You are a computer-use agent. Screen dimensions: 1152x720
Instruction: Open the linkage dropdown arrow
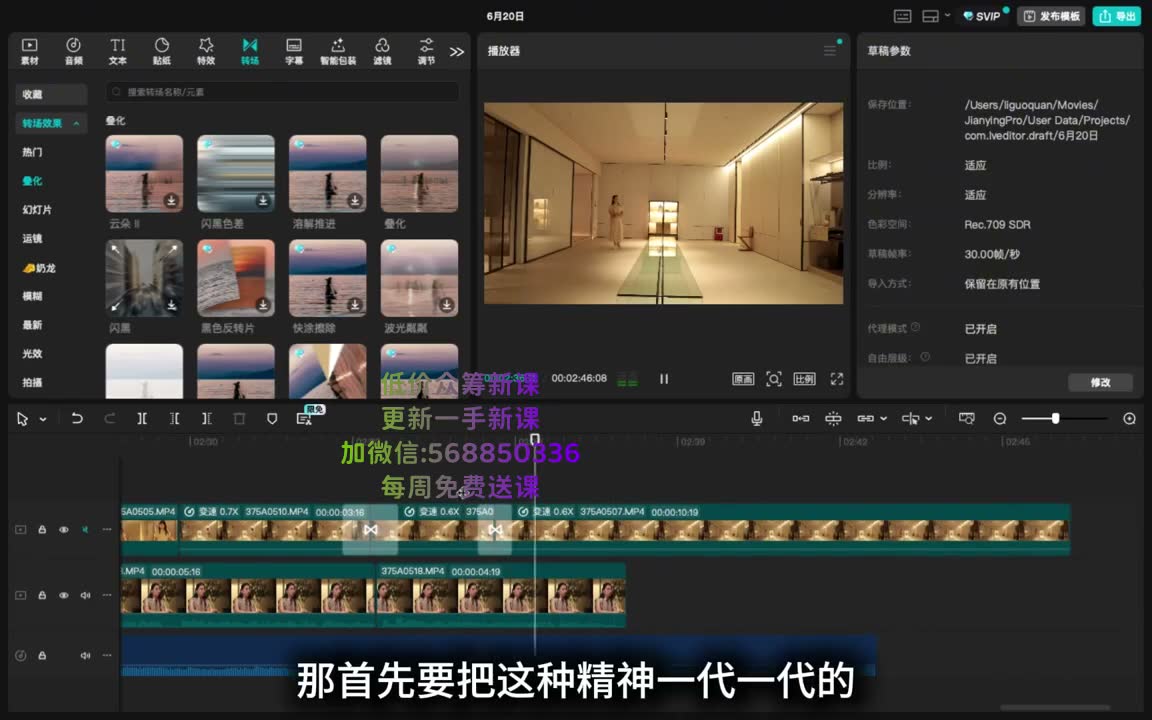click(x=884, y=419)
